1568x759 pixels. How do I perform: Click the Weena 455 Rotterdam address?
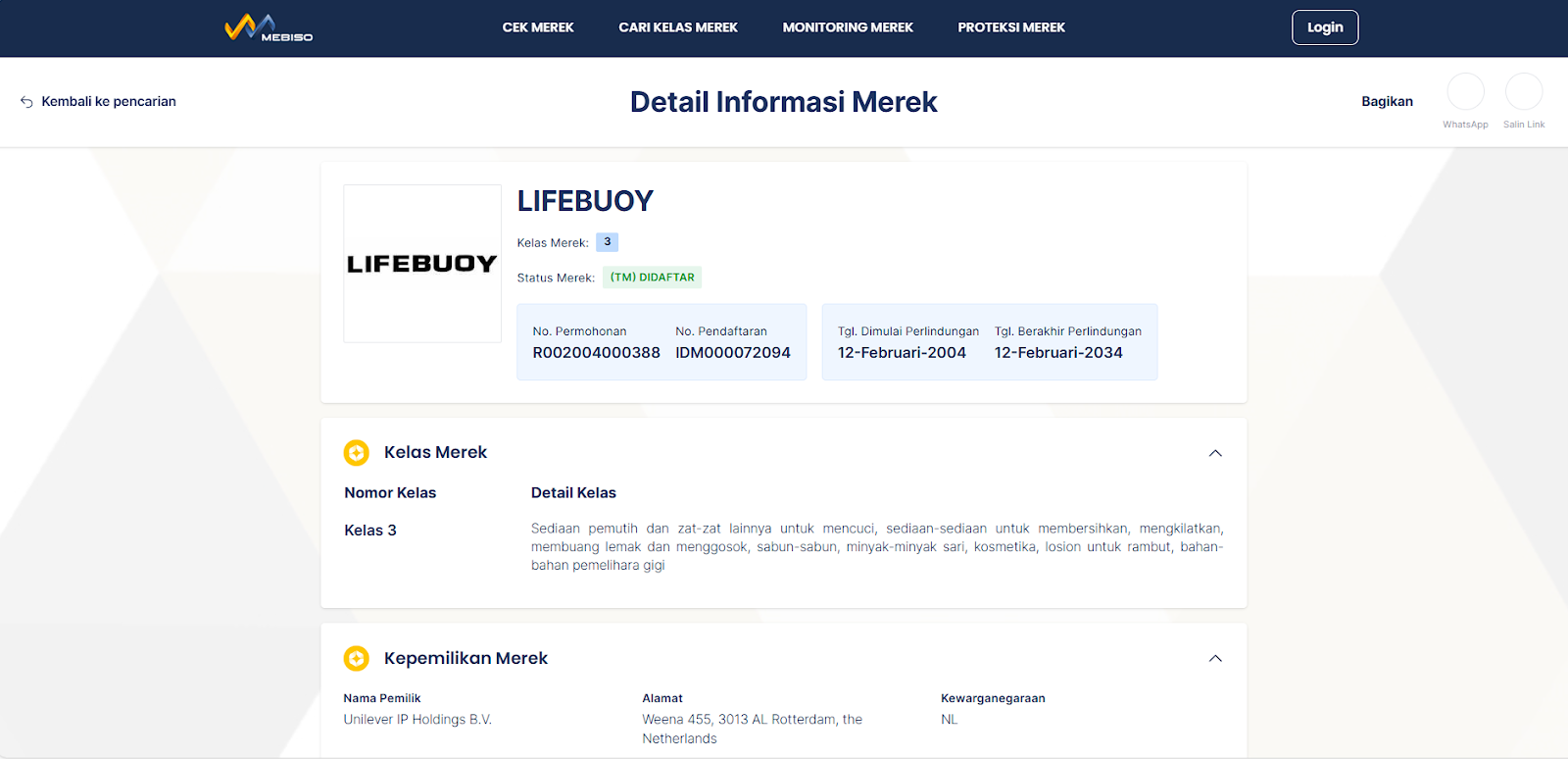tap(753, 730)
